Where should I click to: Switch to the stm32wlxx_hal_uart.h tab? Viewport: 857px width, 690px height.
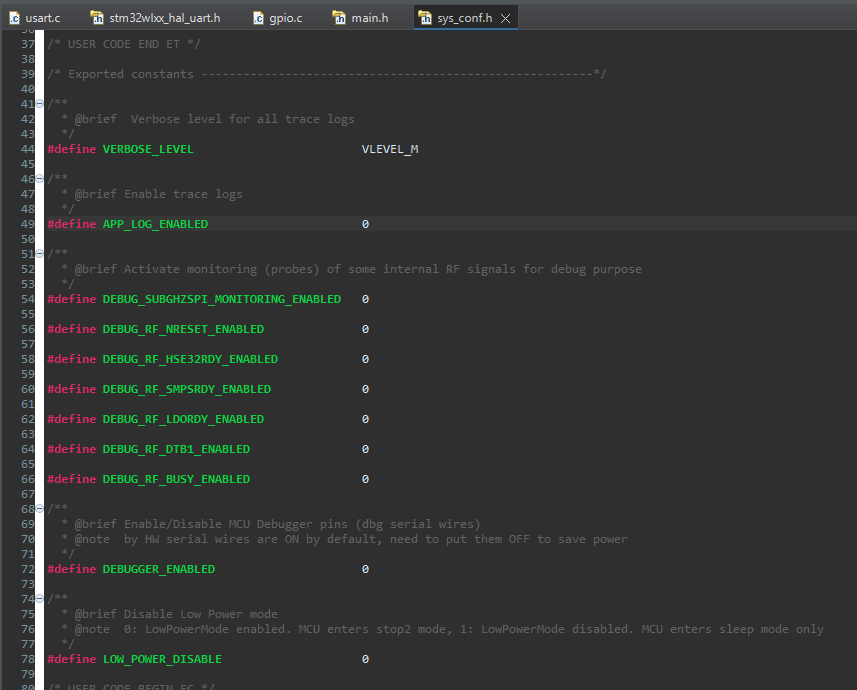pos(164,18)
